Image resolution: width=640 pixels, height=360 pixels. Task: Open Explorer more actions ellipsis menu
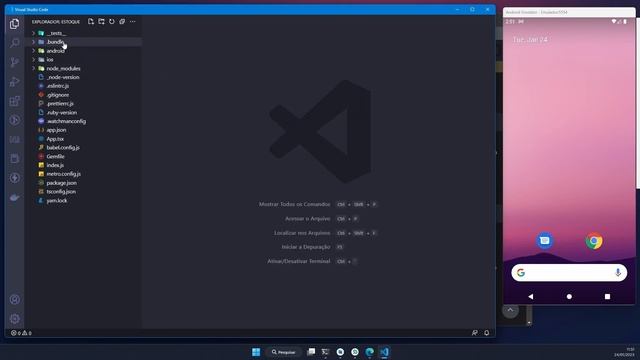click(133, 22)
